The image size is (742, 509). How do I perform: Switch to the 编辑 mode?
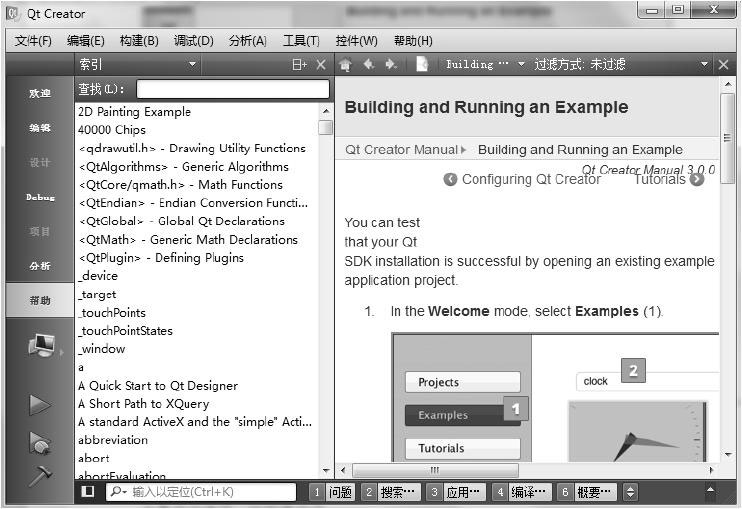pyautogui.click(x=40, y=128)
